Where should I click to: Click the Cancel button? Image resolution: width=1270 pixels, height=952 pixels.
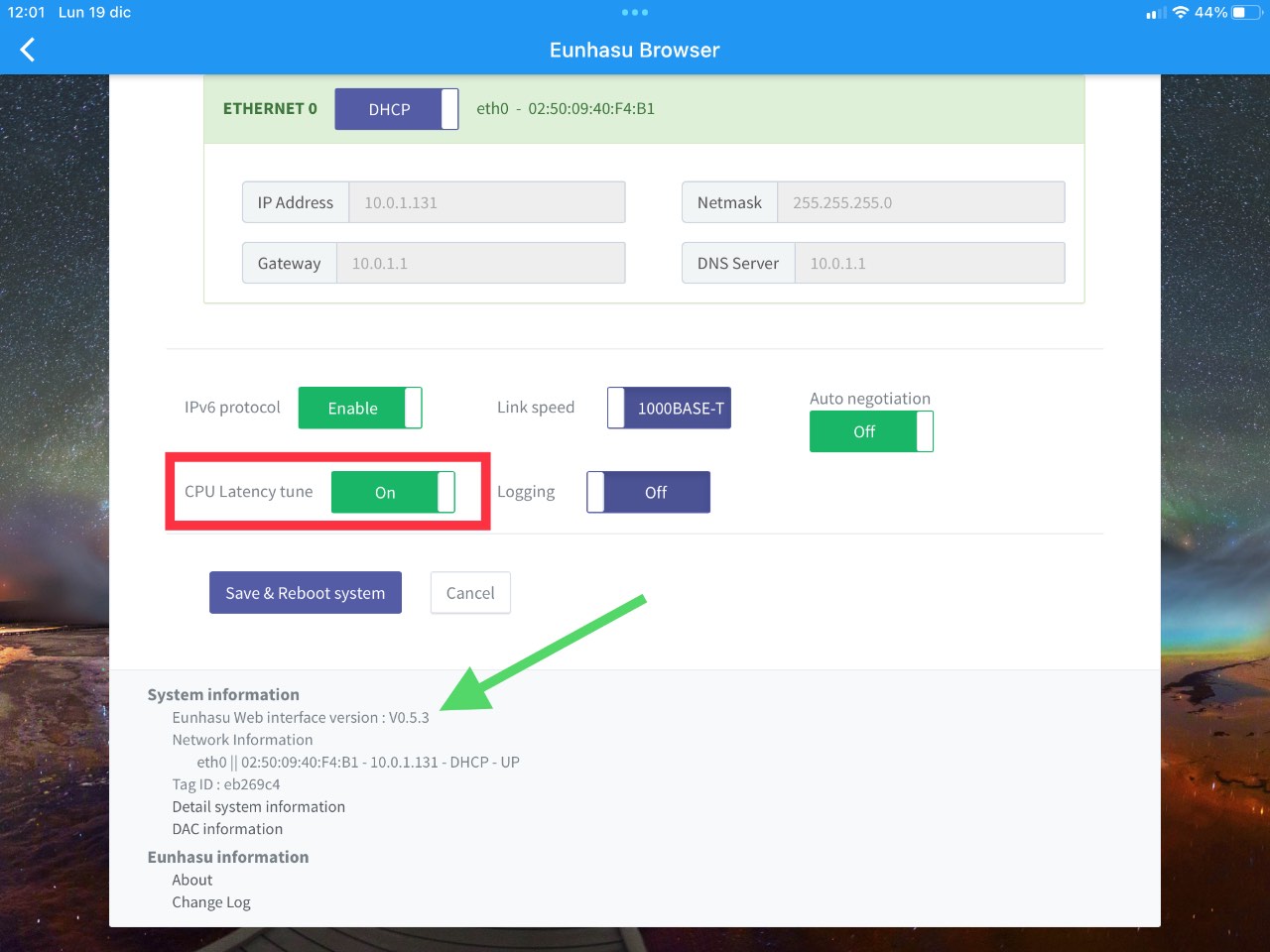tap(470, 593)
